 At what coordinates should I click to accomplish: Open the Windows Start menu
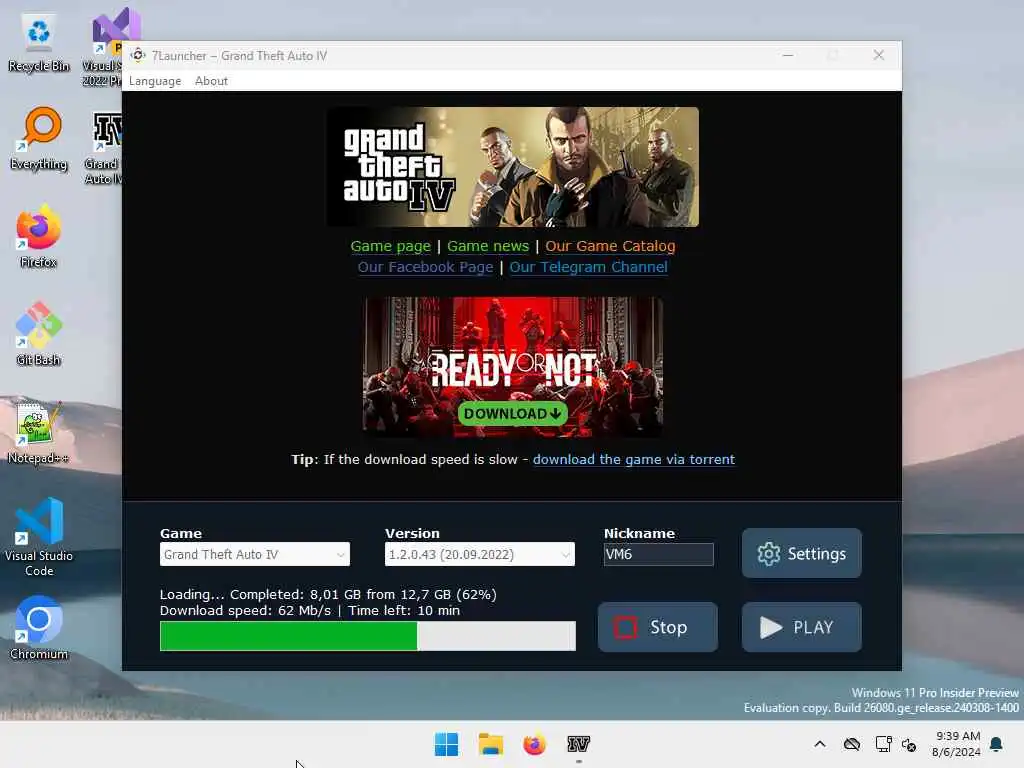coord(447,744)
